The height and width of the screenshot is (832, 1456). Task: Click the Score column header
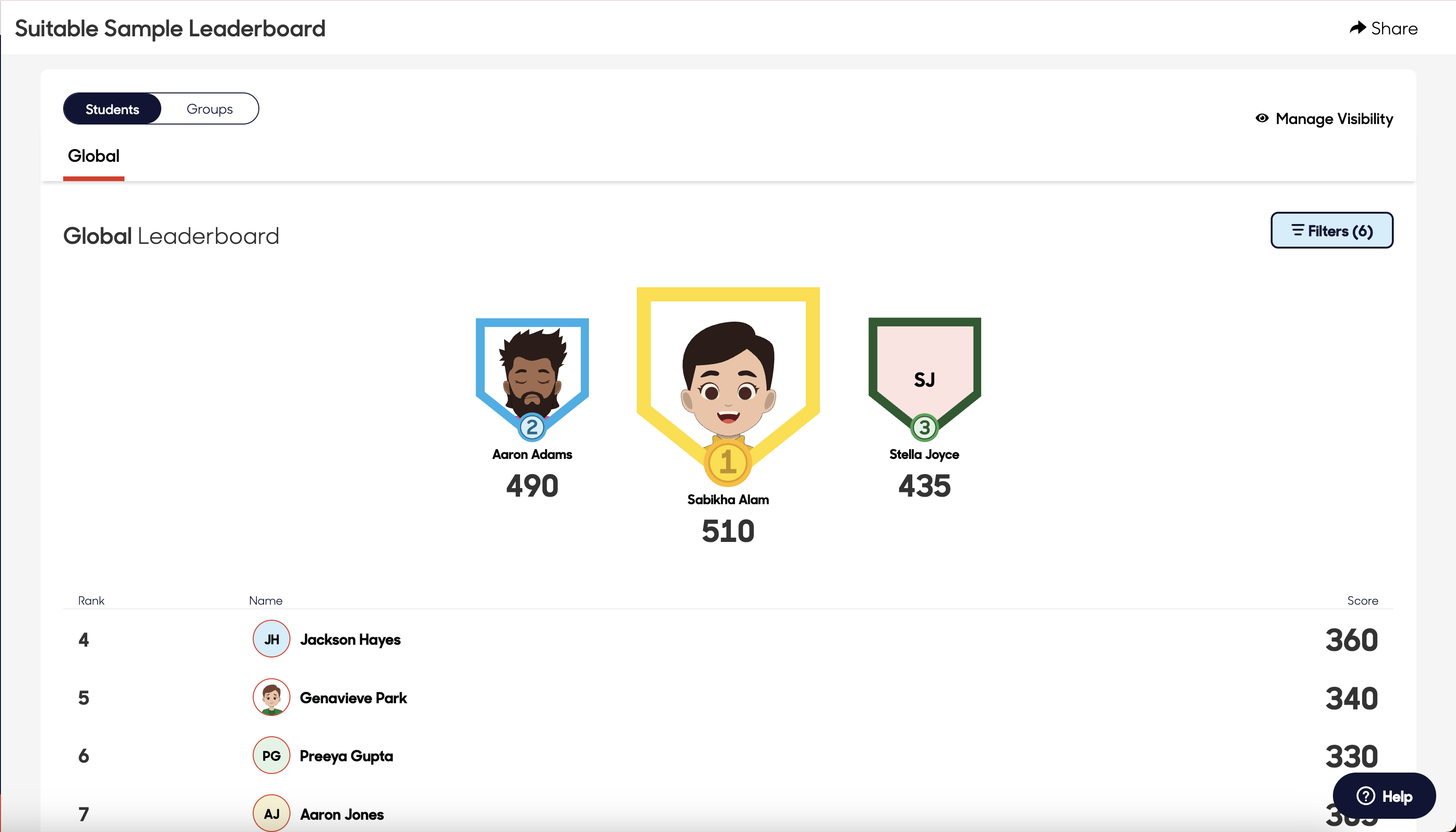[x=1362, y=600]
